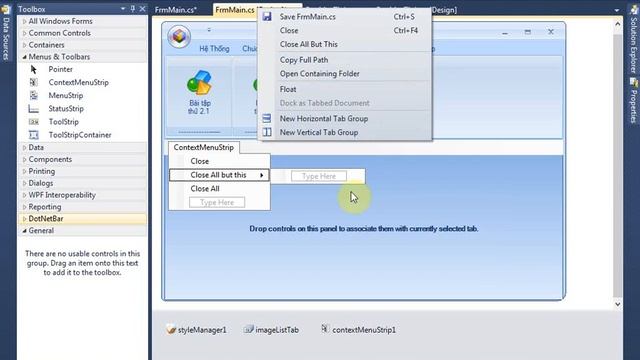Switch to the FrmMain.cs* code tab
This screenshot has height=360, width=640.
coord(176,10)
